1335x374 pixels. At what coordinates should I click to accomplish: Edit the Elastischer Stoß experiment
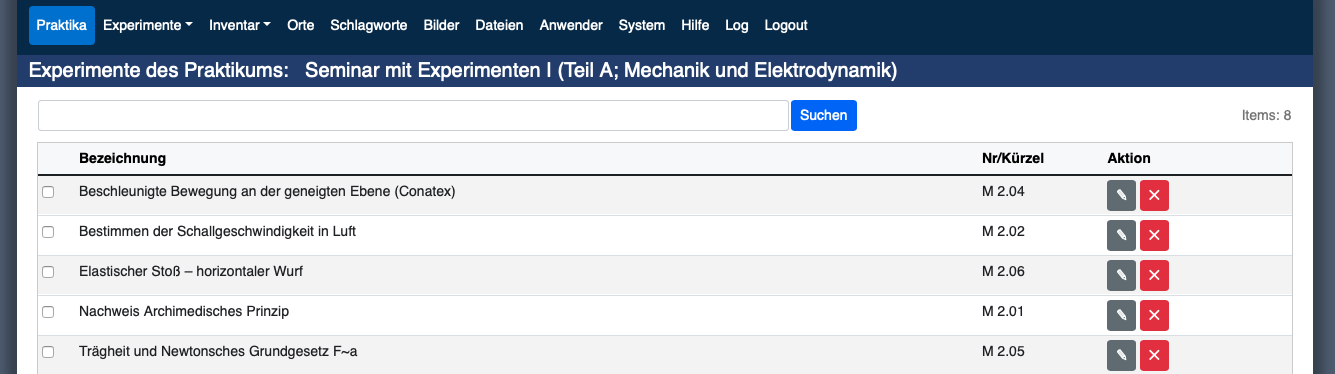click(1121, 275)
